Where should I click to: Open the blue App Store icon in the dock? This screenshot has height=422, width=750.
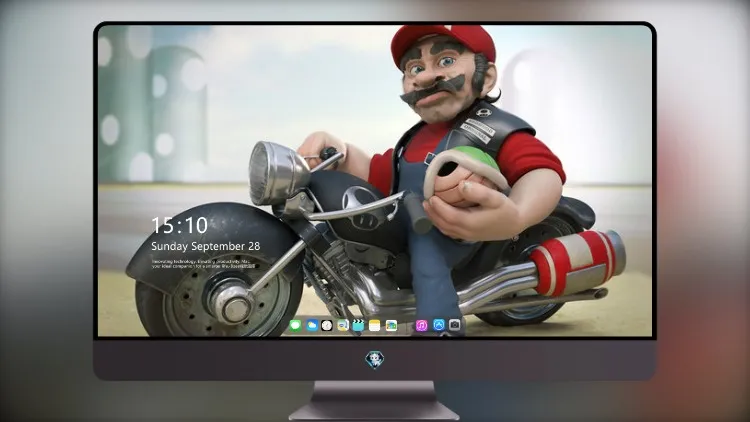point(439,325)
